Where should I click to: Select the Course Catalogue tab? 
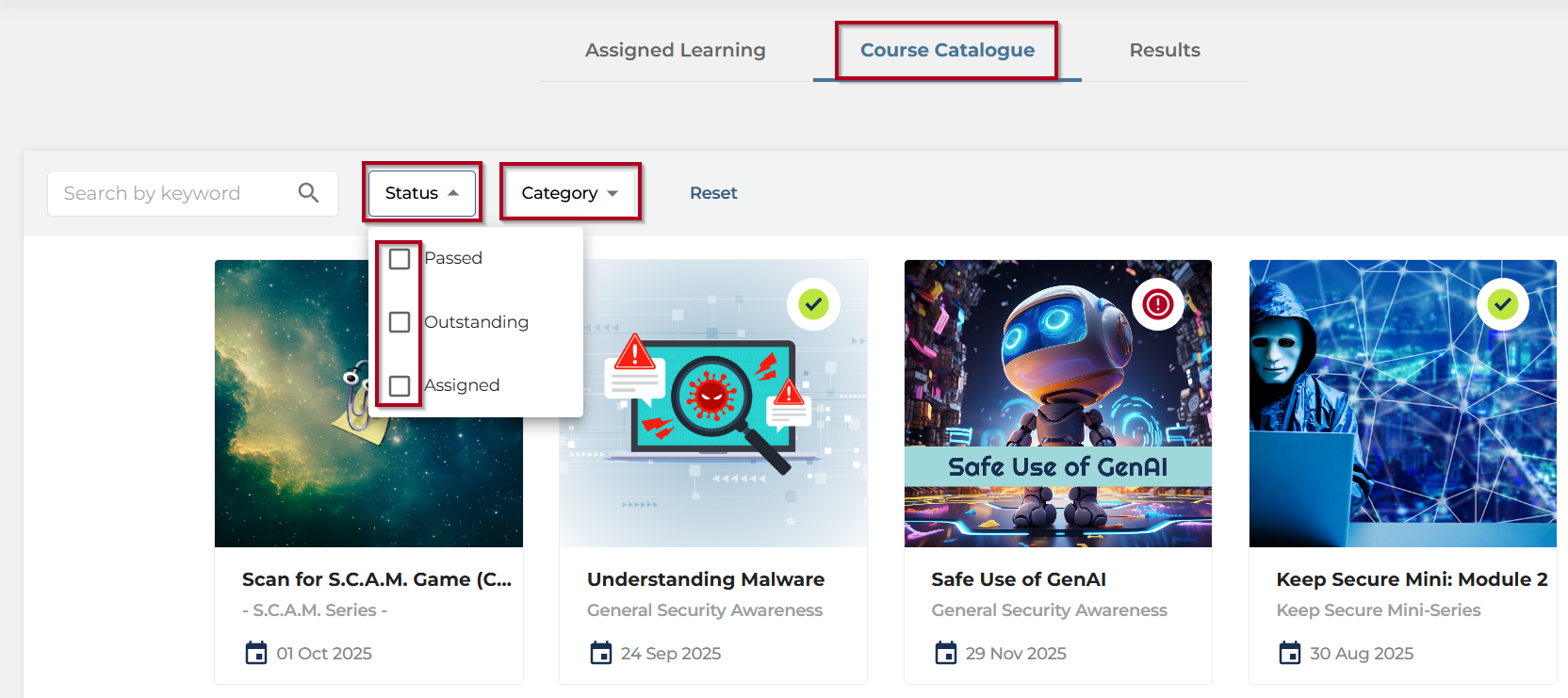[x=947, y=50]
